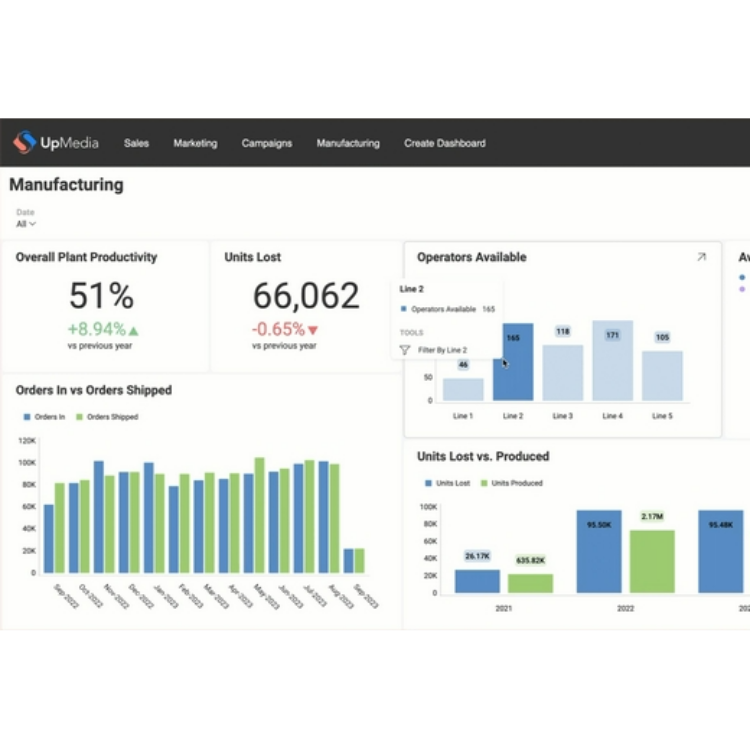Maximize the Operators Available chart with arrow icon
Viewport: 750px width, 750px height.
click(x=701, y=257)
